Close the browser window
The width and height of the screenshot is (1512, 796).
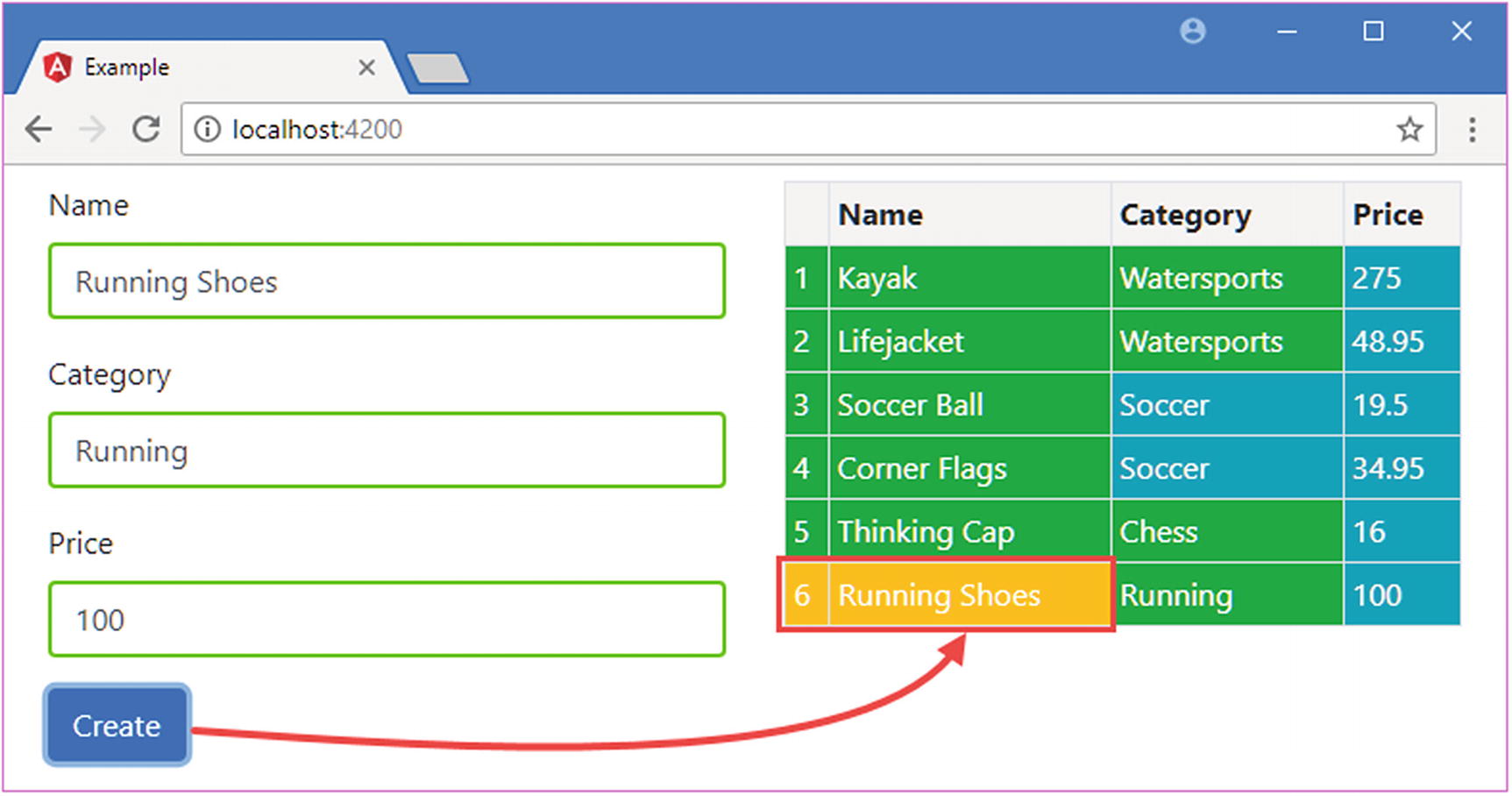[x=1461, y=32]
